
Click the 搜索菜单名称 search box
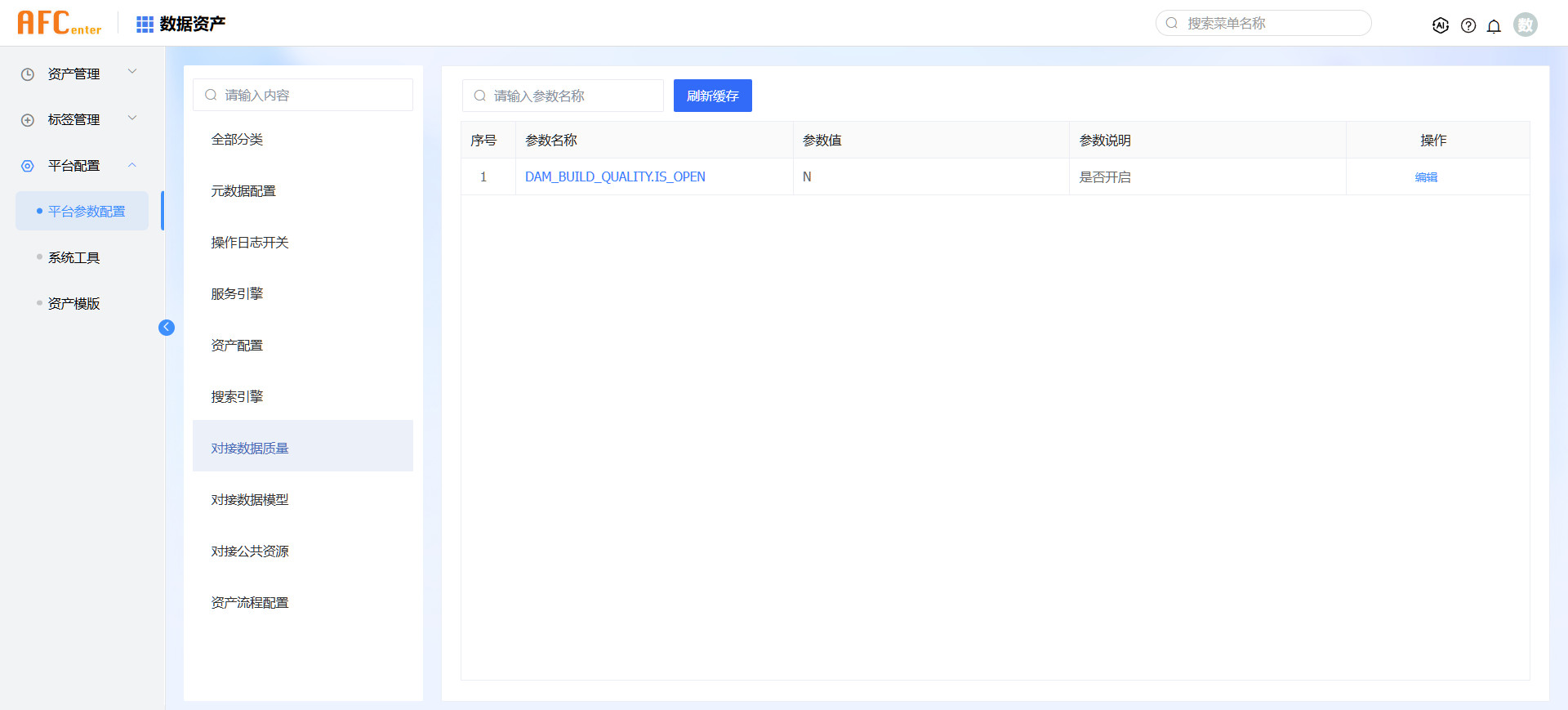coord(1270,24)
